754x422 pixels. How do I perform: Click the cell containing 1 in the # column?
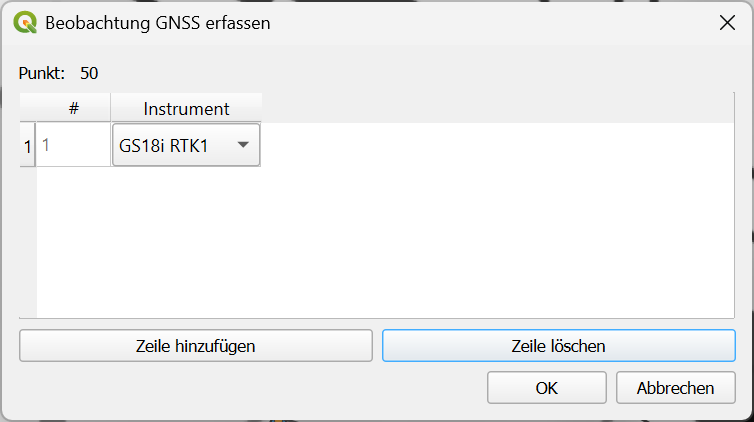(x=74, y=145)
